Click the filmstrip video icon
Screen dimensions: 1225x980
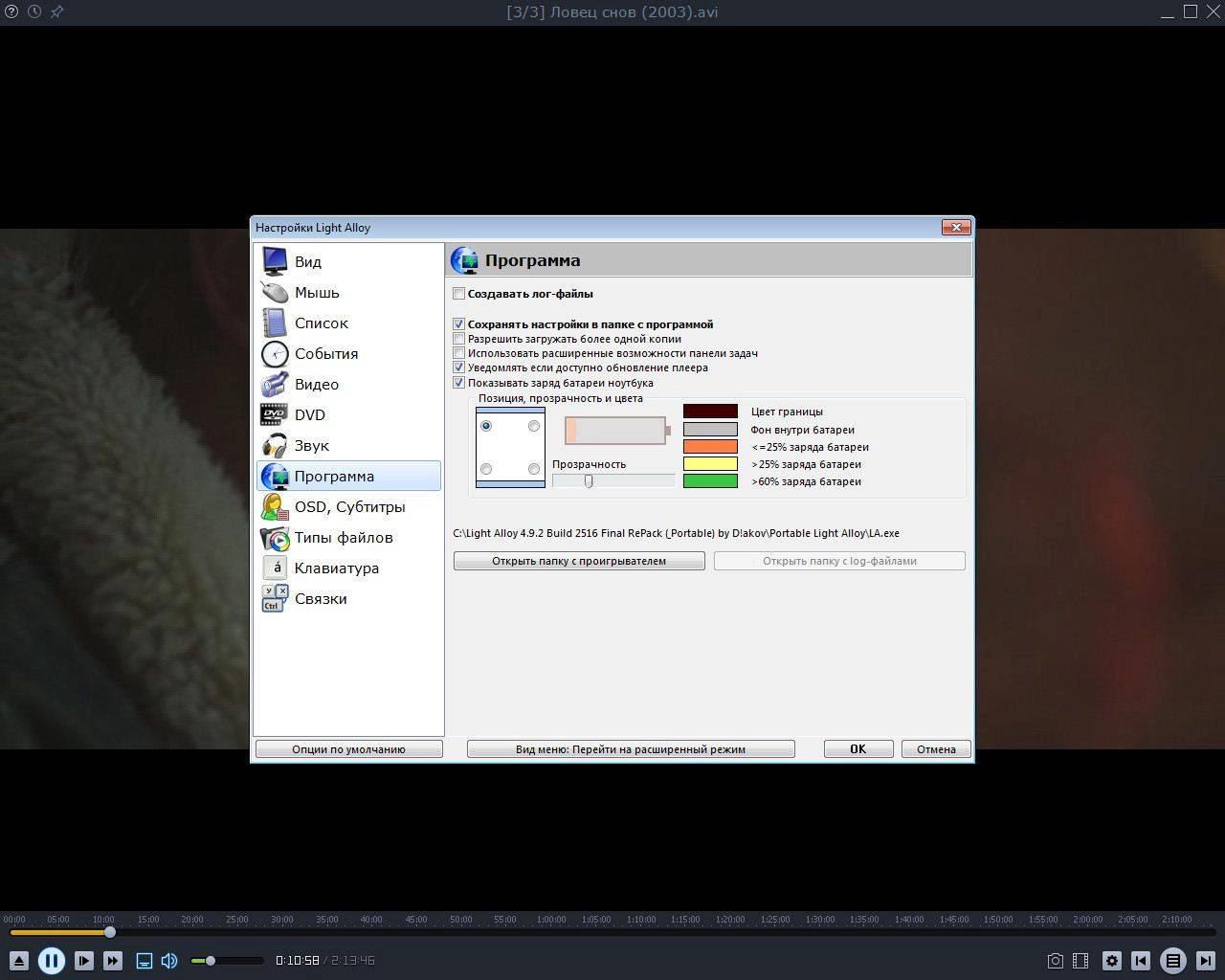point(1080,961)
